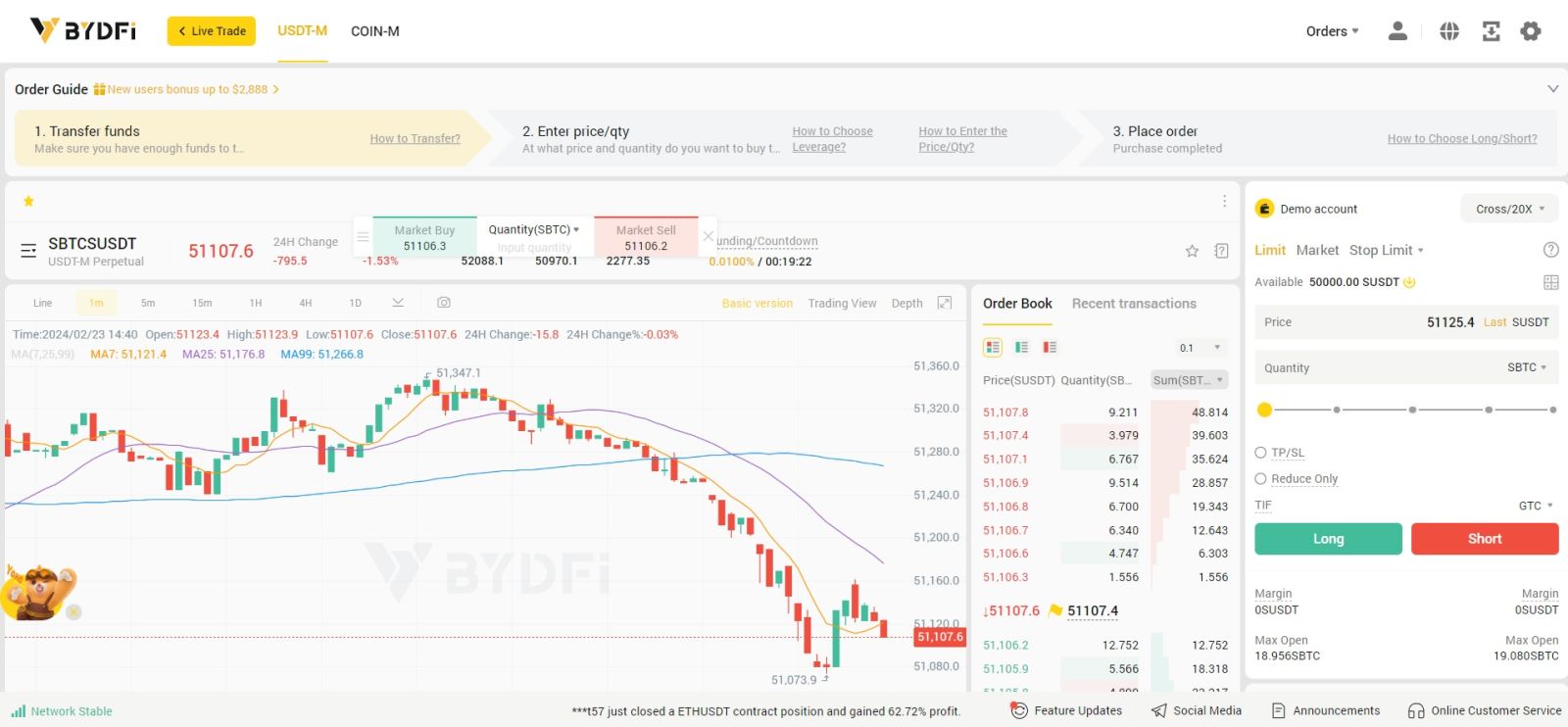This screenshot has height=727, width=1568.
Task: Select the TP/SL radio option
Action: (1260, 453)
